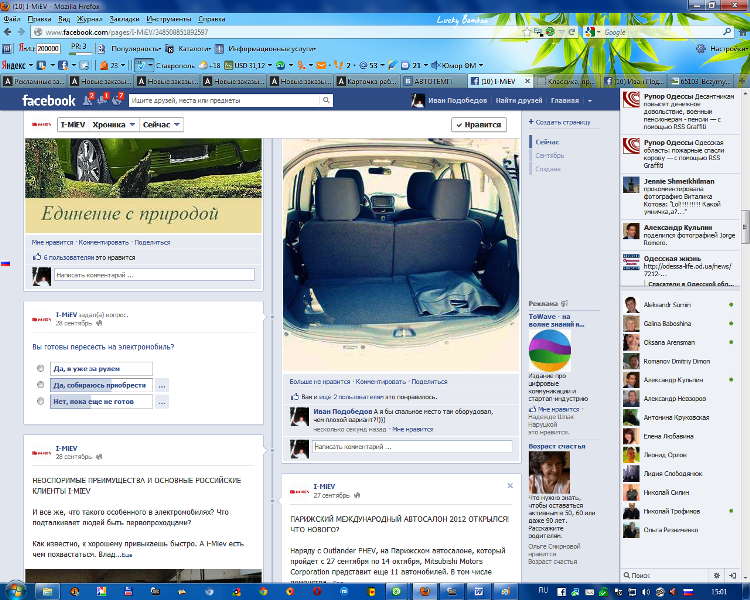Image resolution: width=750 pixels, height=600 pixels.
Task: Click the Facebook search input field
Action: tap(224, 100)
